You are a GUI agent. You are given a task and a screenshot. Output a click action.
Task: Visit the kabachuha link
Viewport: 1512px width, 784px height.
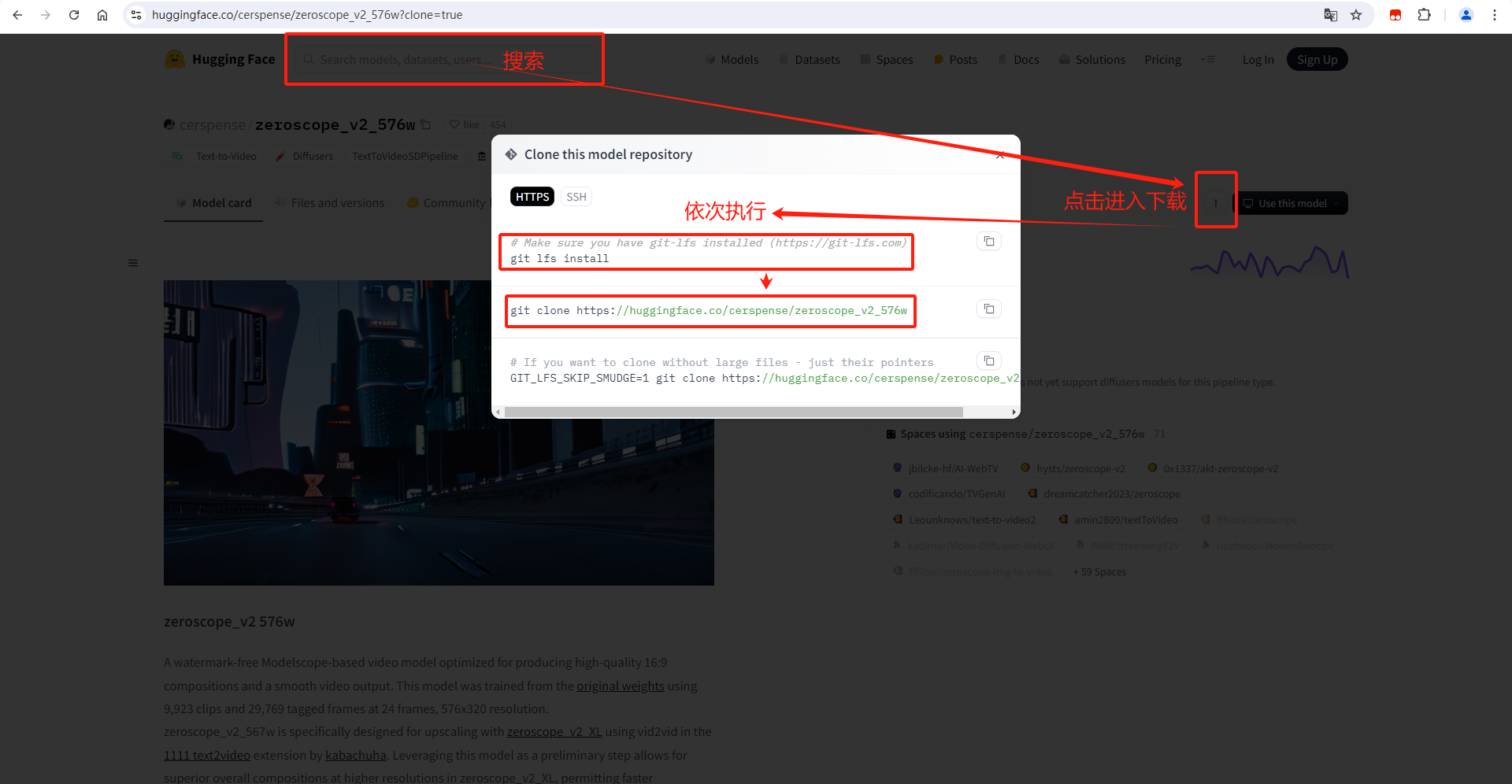click(356, 755)
